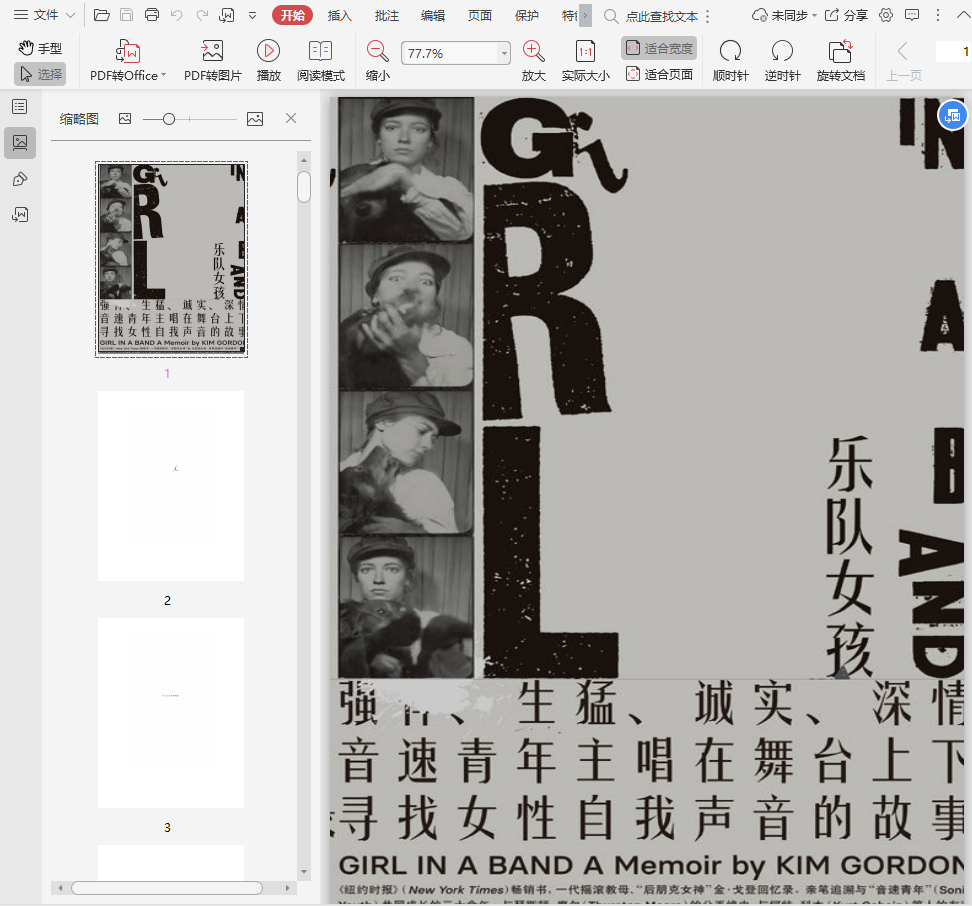Rotate page 逆时针 counterclockwise
The image size is (972, 906).
(x=782, y=51)
